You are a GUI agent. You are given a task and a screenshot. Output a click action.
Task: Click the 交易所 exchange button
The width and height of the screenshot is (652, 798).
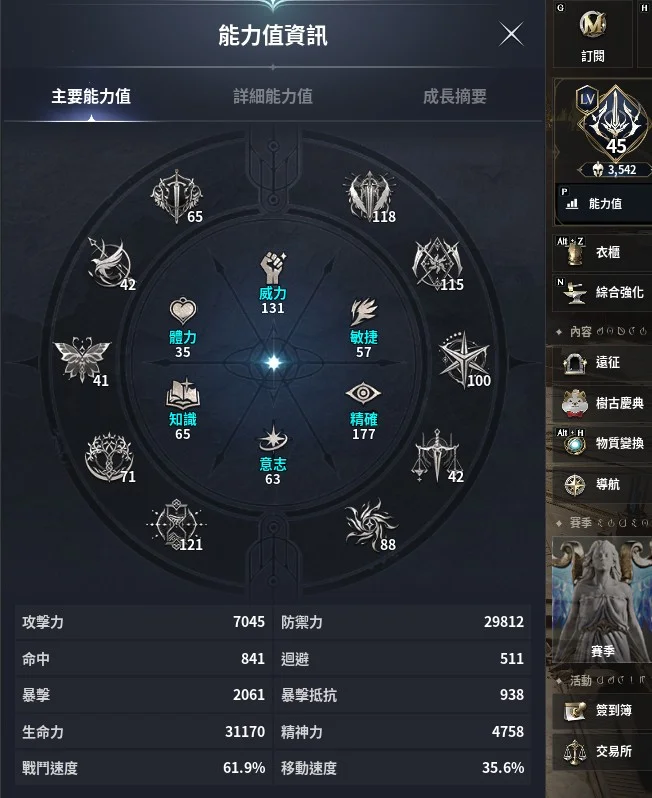click(x=602, y=751)
